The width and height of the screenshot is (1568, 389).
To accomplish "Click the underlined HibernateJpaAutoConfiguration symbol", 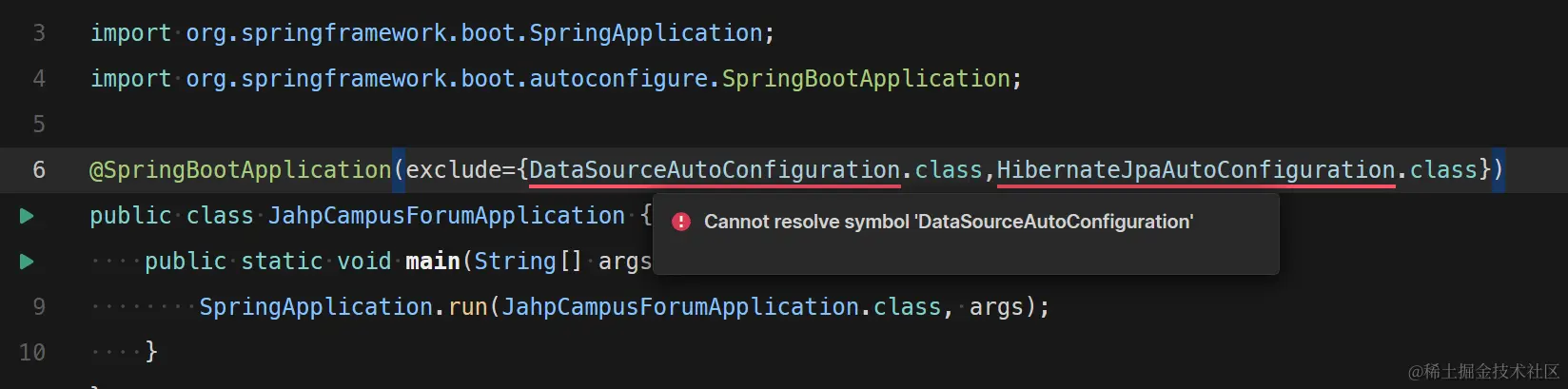I will tap(1195, 170).
